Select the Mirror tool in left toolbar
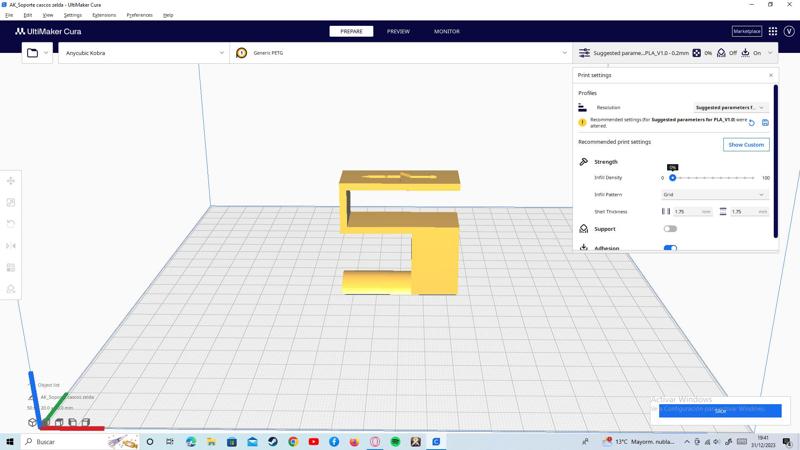The height and width of the screenshot is (450, 800). (x=10, y=246)
